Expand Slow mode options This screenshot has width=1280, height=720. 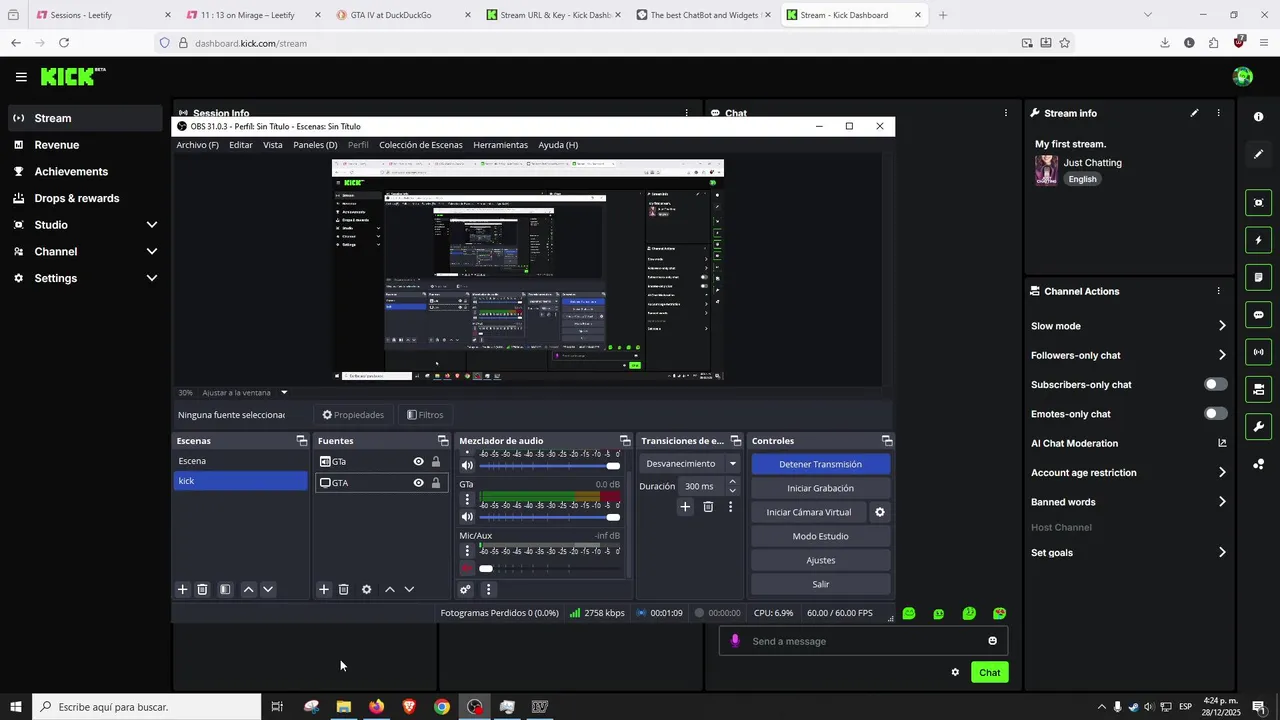click(1222, 326)
